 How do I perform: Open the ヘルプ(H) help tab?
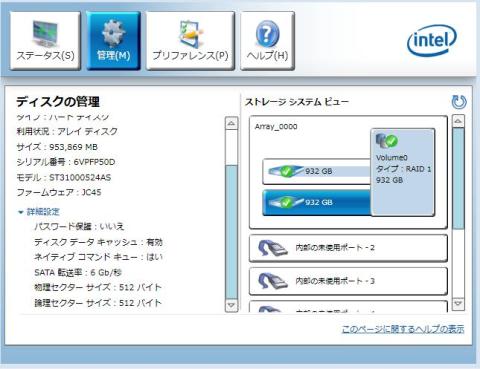(267, 41)
